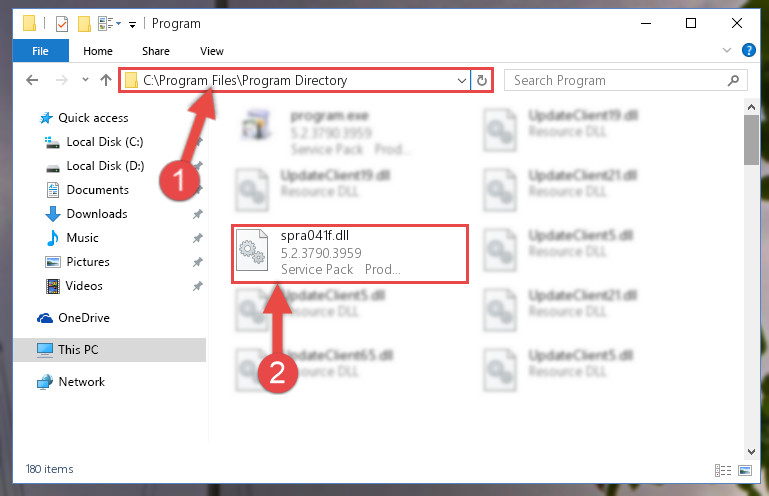Select spra041f.dll file
The height and width of the screenshot is (496, 769).
350,253
